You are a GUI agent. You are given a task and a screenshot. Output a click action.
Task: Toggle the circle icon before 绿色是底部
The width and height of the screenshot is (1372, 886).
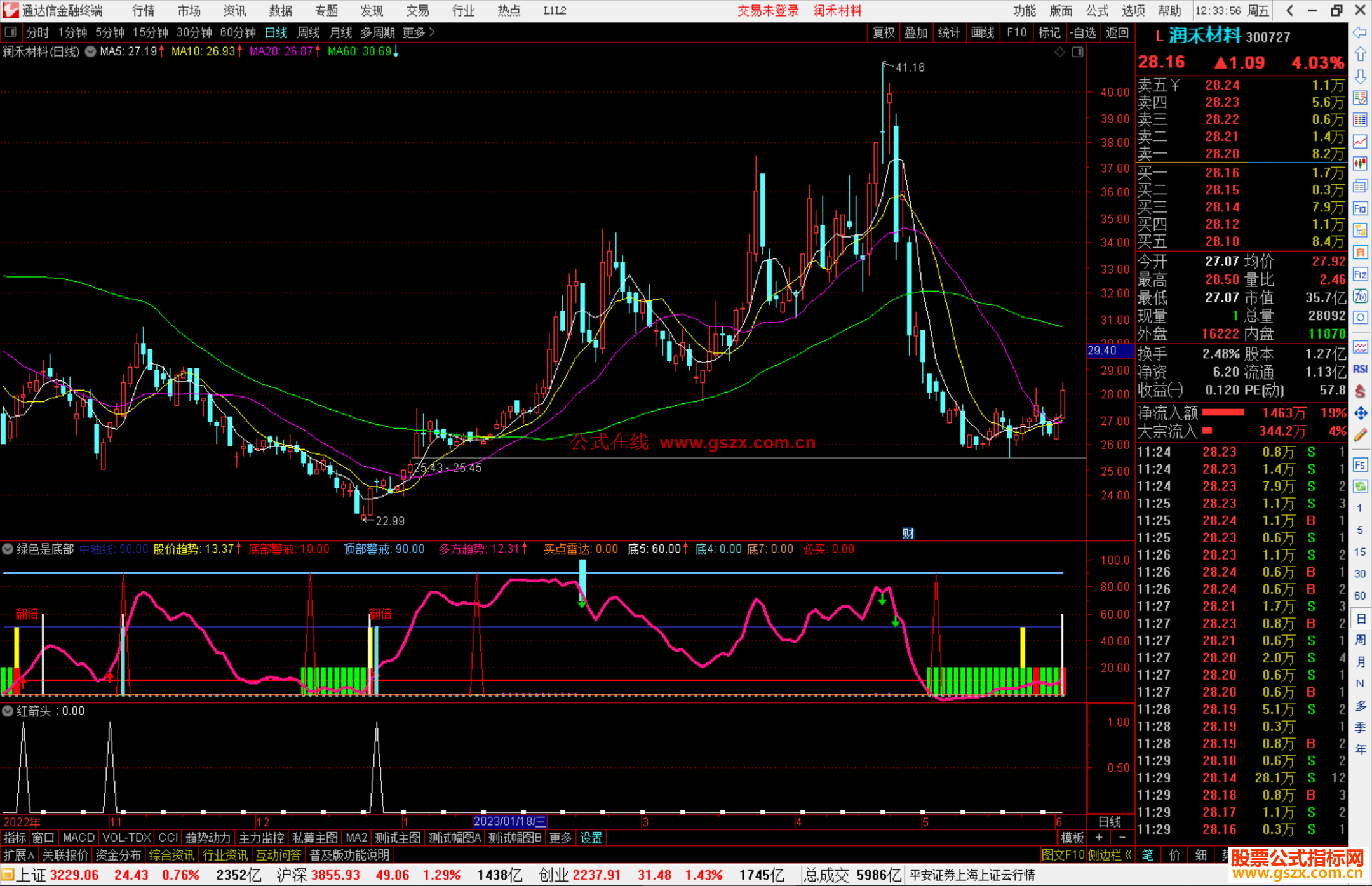tap(8, 549)
